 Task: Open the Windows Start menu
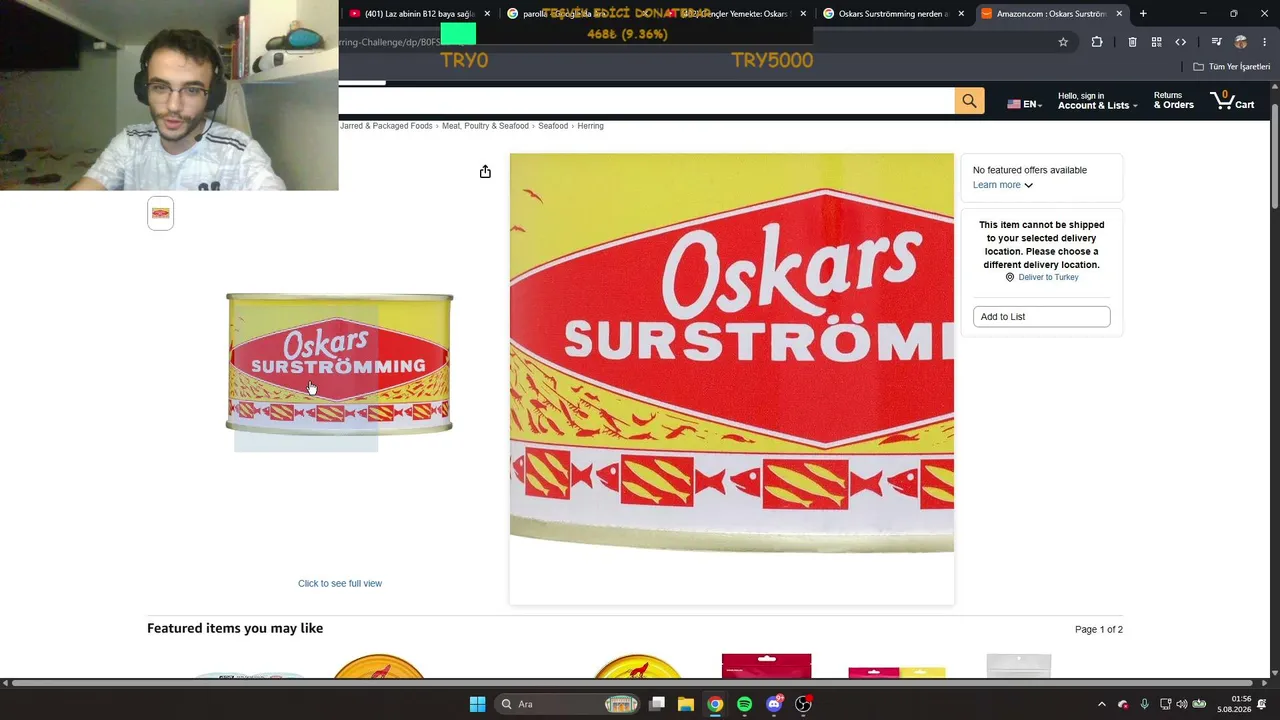pyautogui.click(x=478, y=704)
